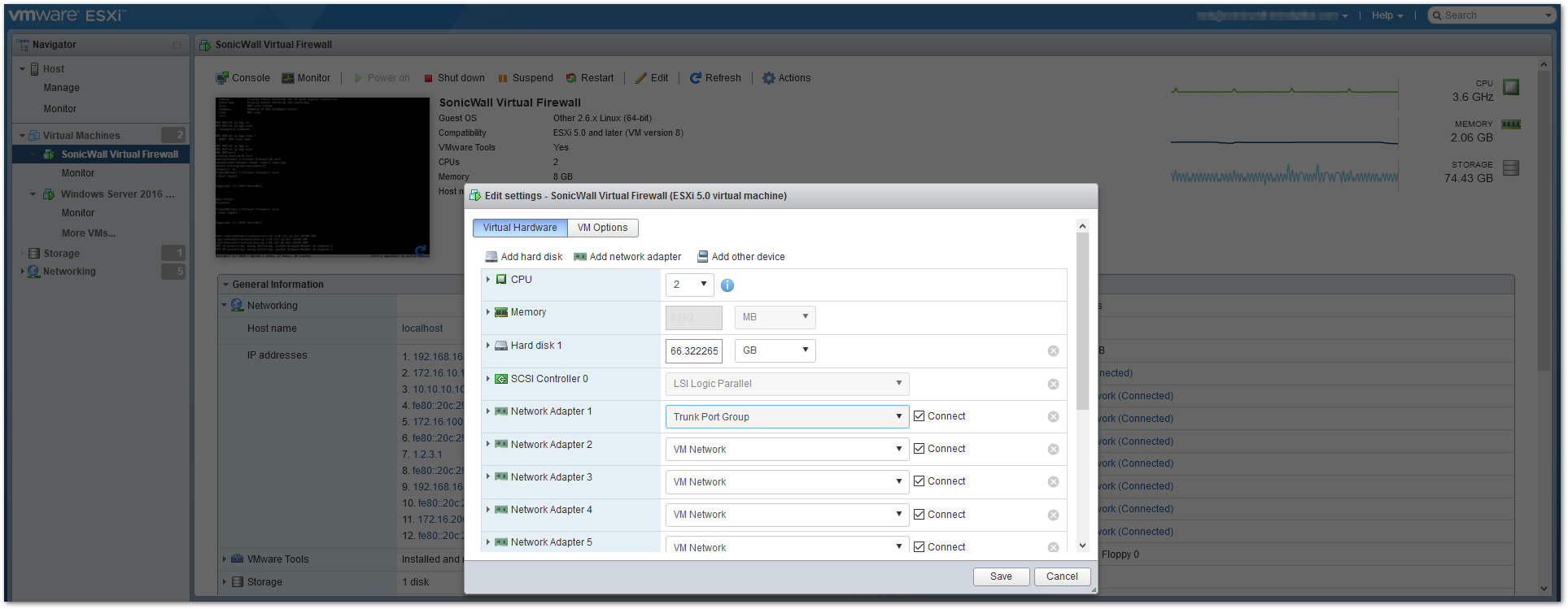Screen dimensions: 1568x609
Task: Click the dialog vertical scrollbar
Action: click(x=1082, y=322)
